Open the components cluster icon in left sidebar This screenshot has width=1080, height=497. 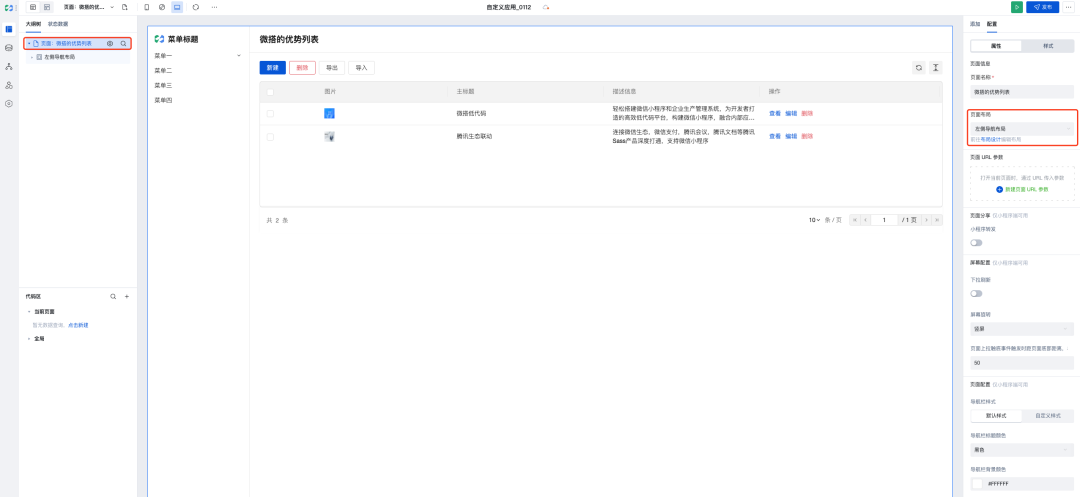pyautogui.click(x=9, y=85)
